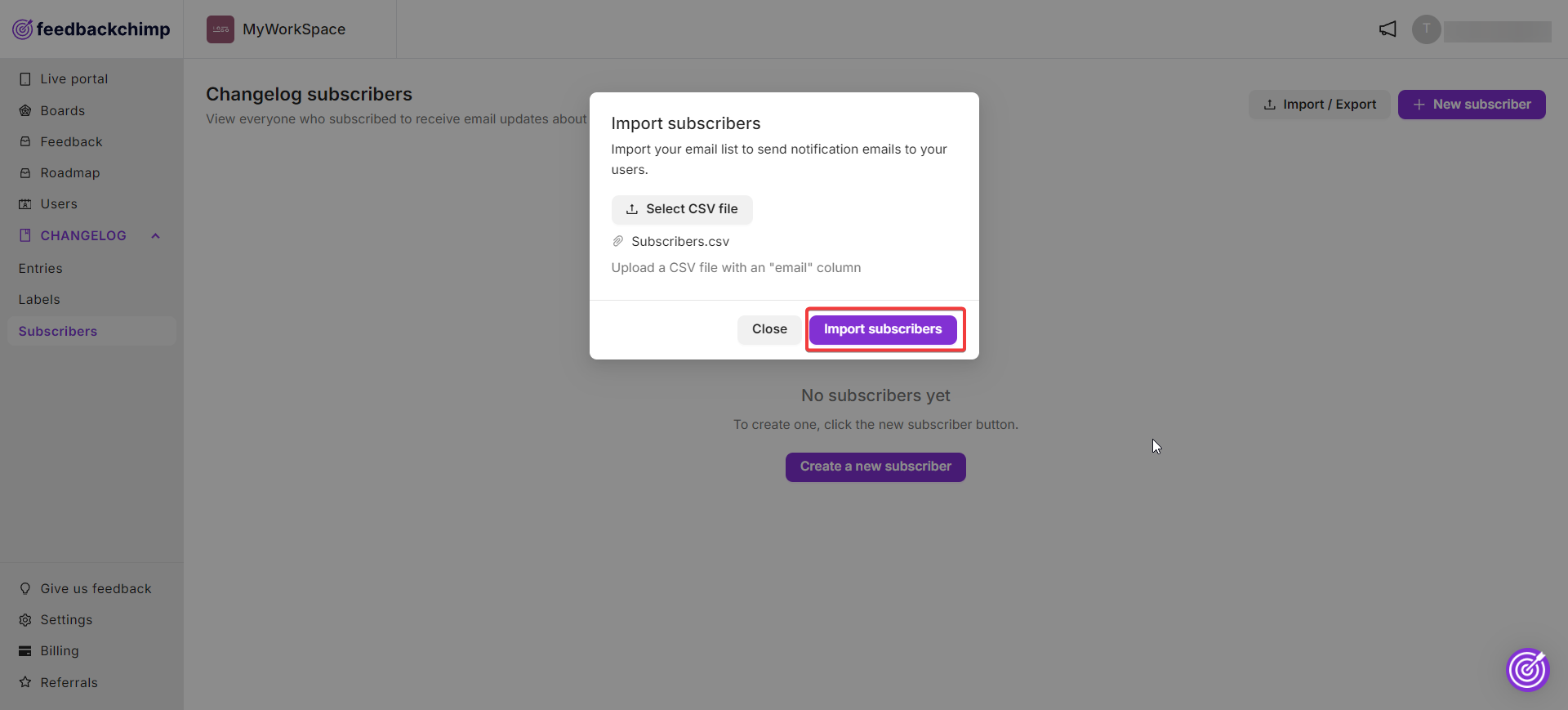Viewport: 1568px width, 710px height.
Task: Click the MyWorkSpace workspace avatar
Action: [x=220, y=29]
